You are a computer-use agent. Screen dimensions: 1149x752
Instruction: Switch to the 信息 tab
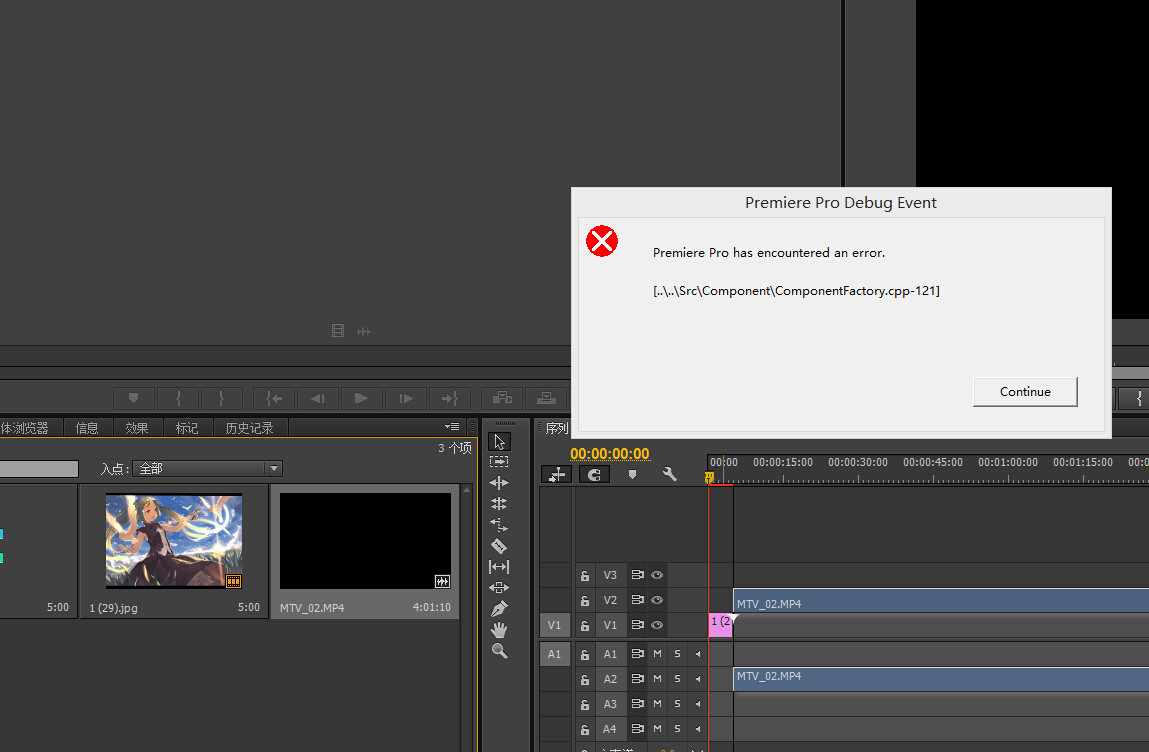(87, 428)
